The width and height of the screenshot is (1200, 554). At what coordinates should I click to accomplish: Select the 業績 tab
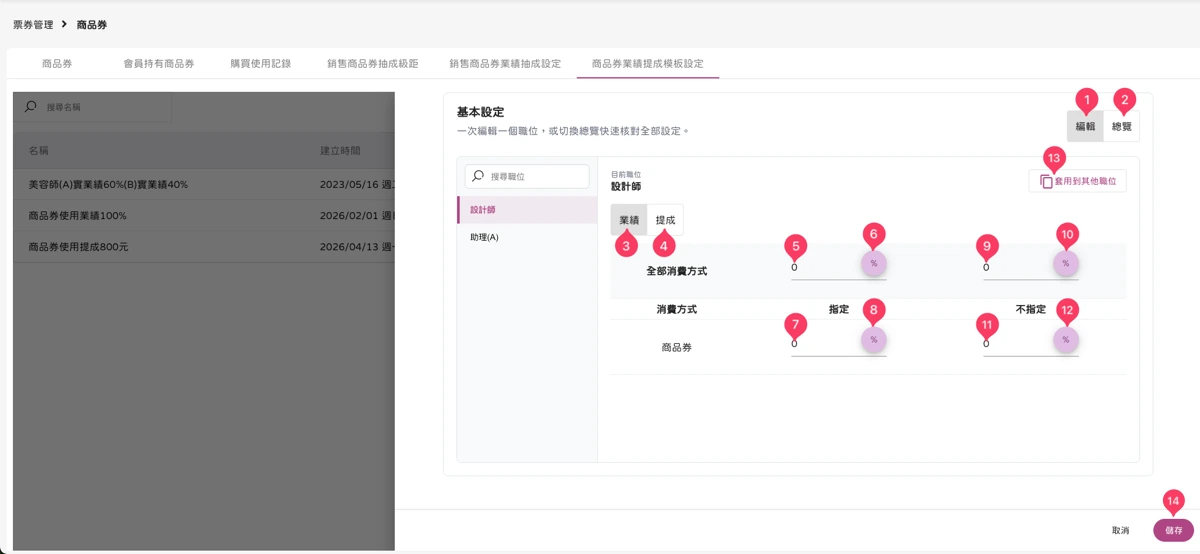click(x=629, y=220)
